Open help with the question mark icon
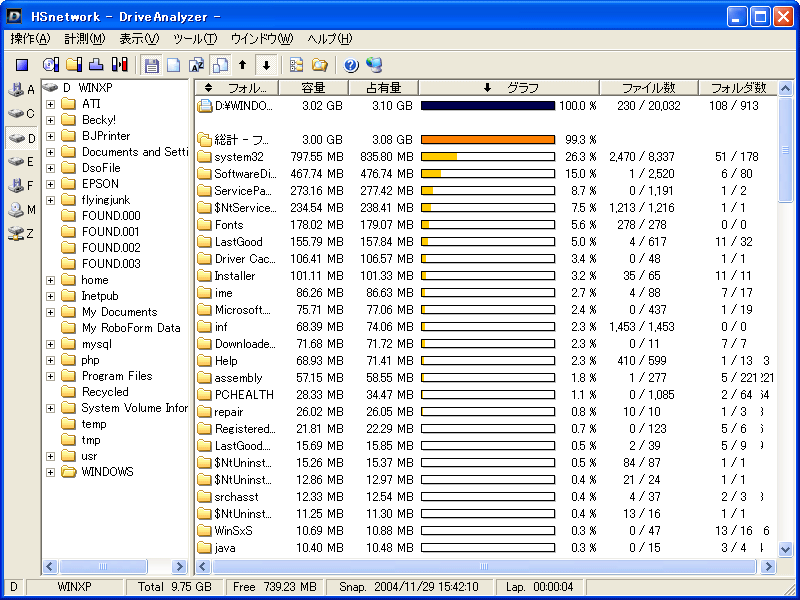The height and width of the screenshot is (600, 800). (351, 65)
